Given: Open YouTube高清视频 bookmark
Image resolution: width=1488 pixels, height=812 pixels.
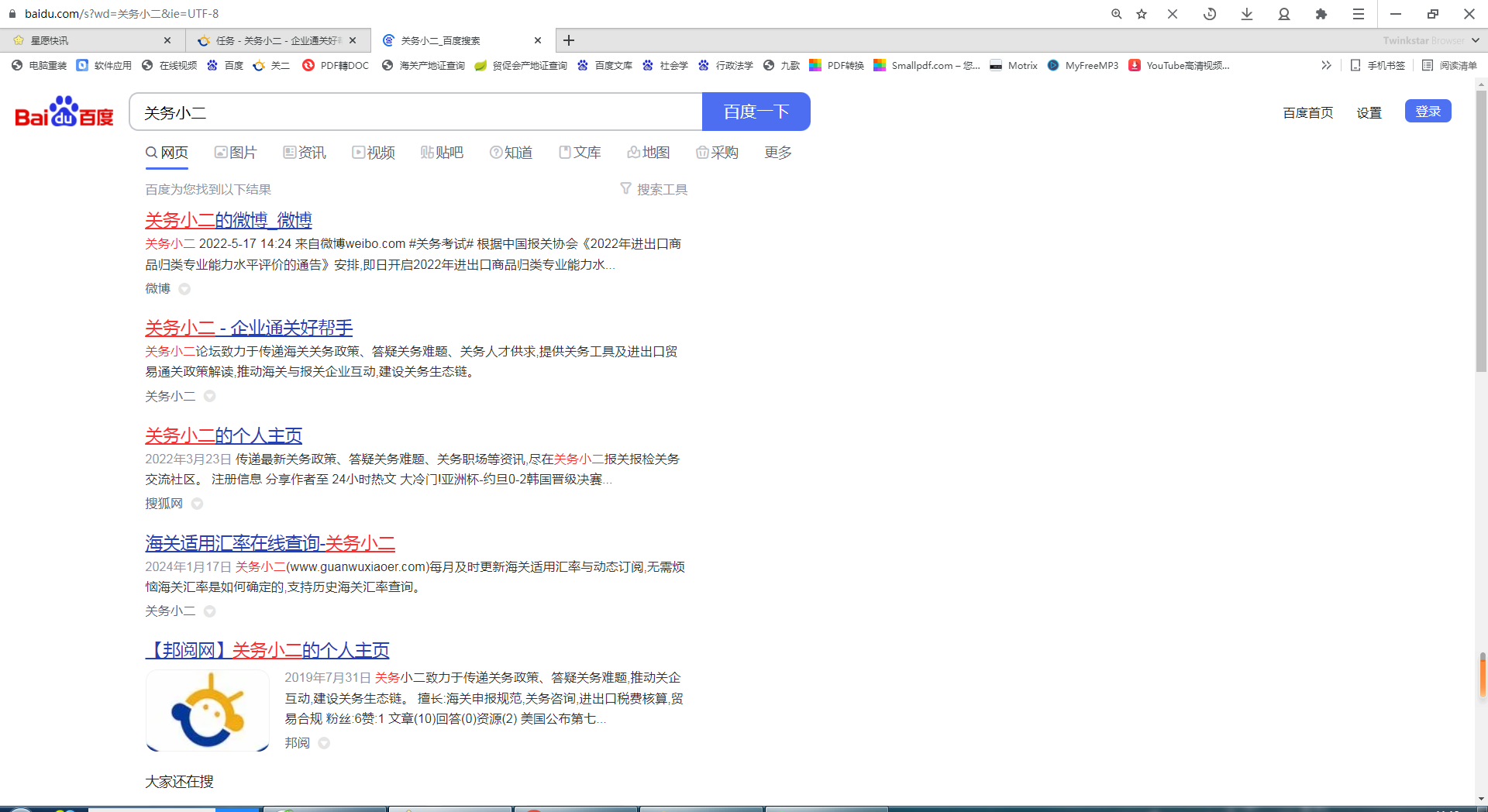Looking at the screenshot, I should point(1180,66).
